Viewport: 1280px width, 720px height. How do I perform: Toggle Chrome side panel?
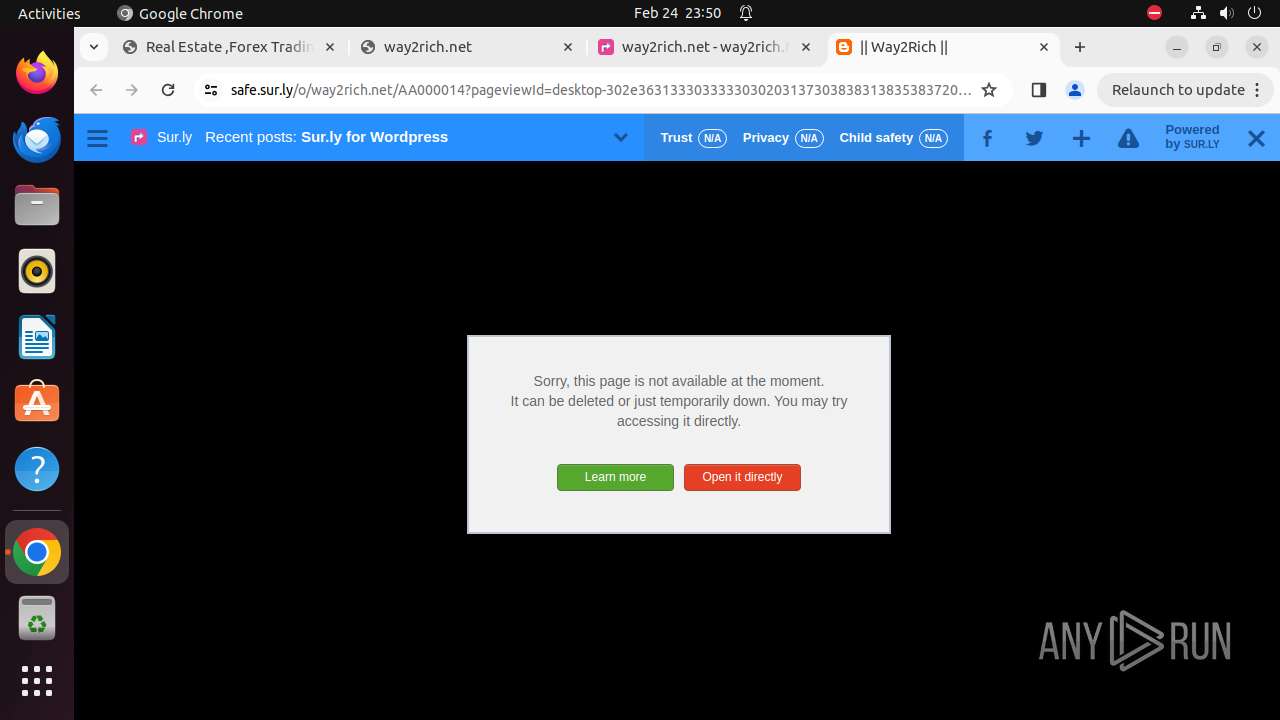tap(1038, 90)
